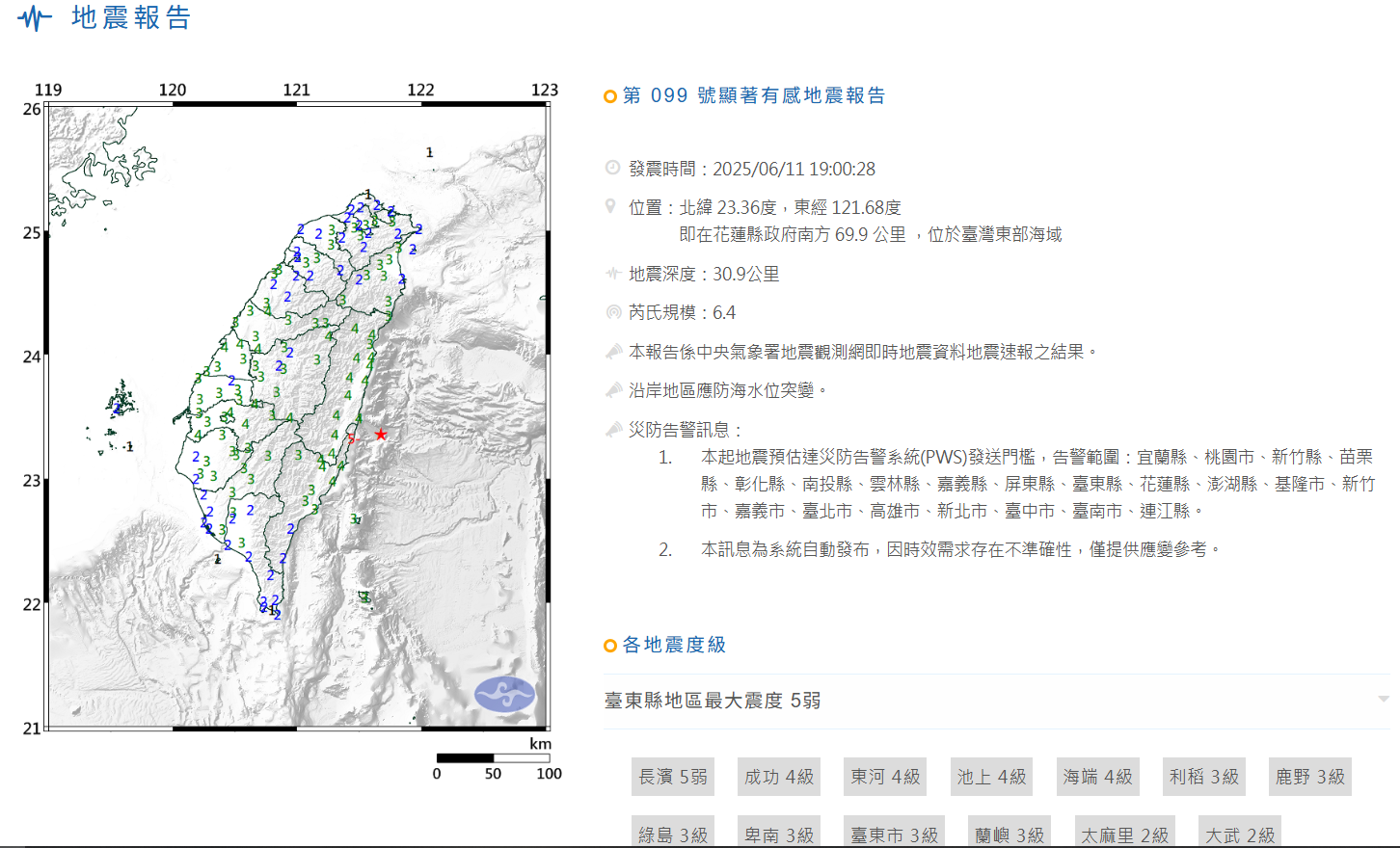
Task: Select the 蘭嶼 3級 intensity tag
Action: coord(1010,833)
